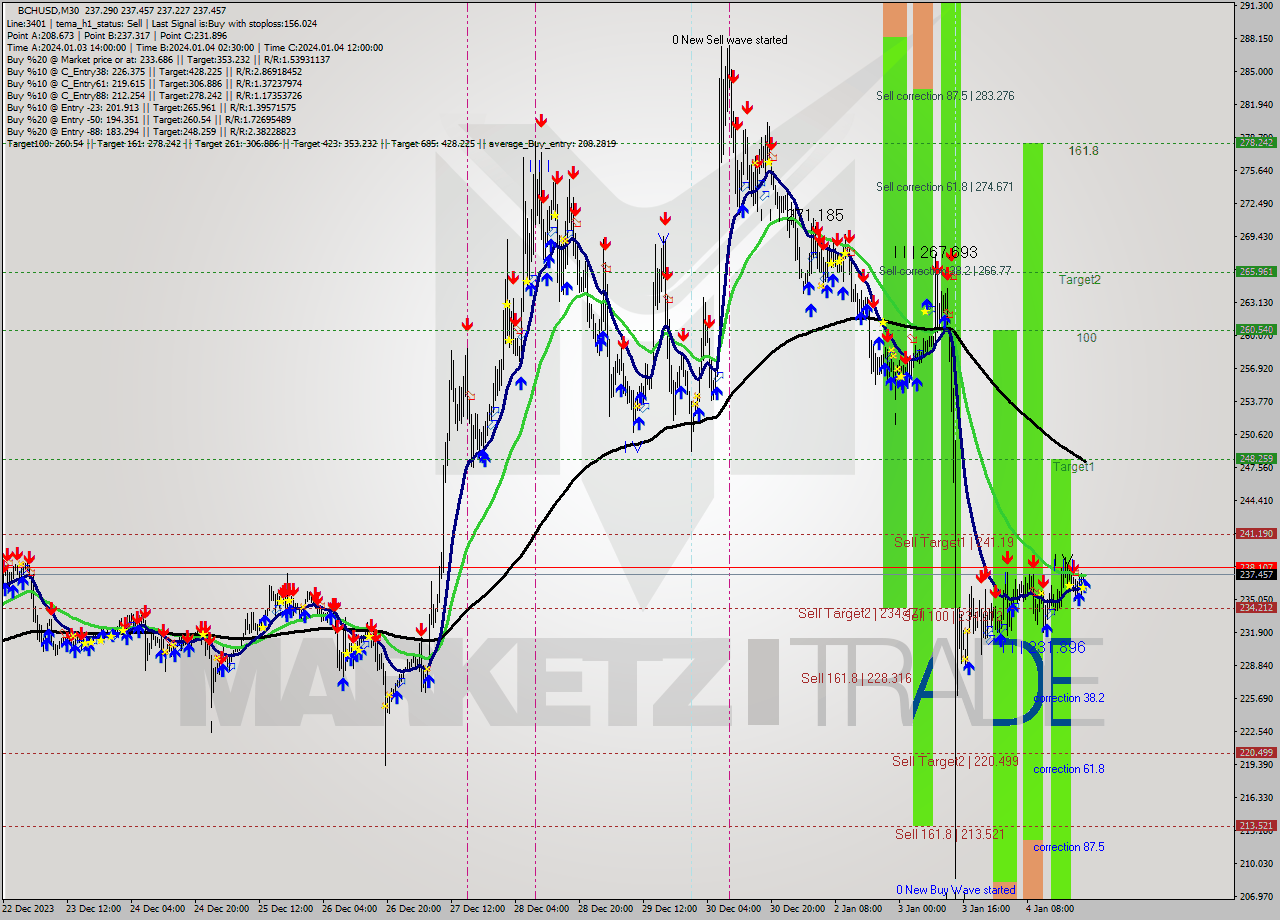1280x920 pixels.
Task: Select the 278.242 green price tag
Action: 1256,143
